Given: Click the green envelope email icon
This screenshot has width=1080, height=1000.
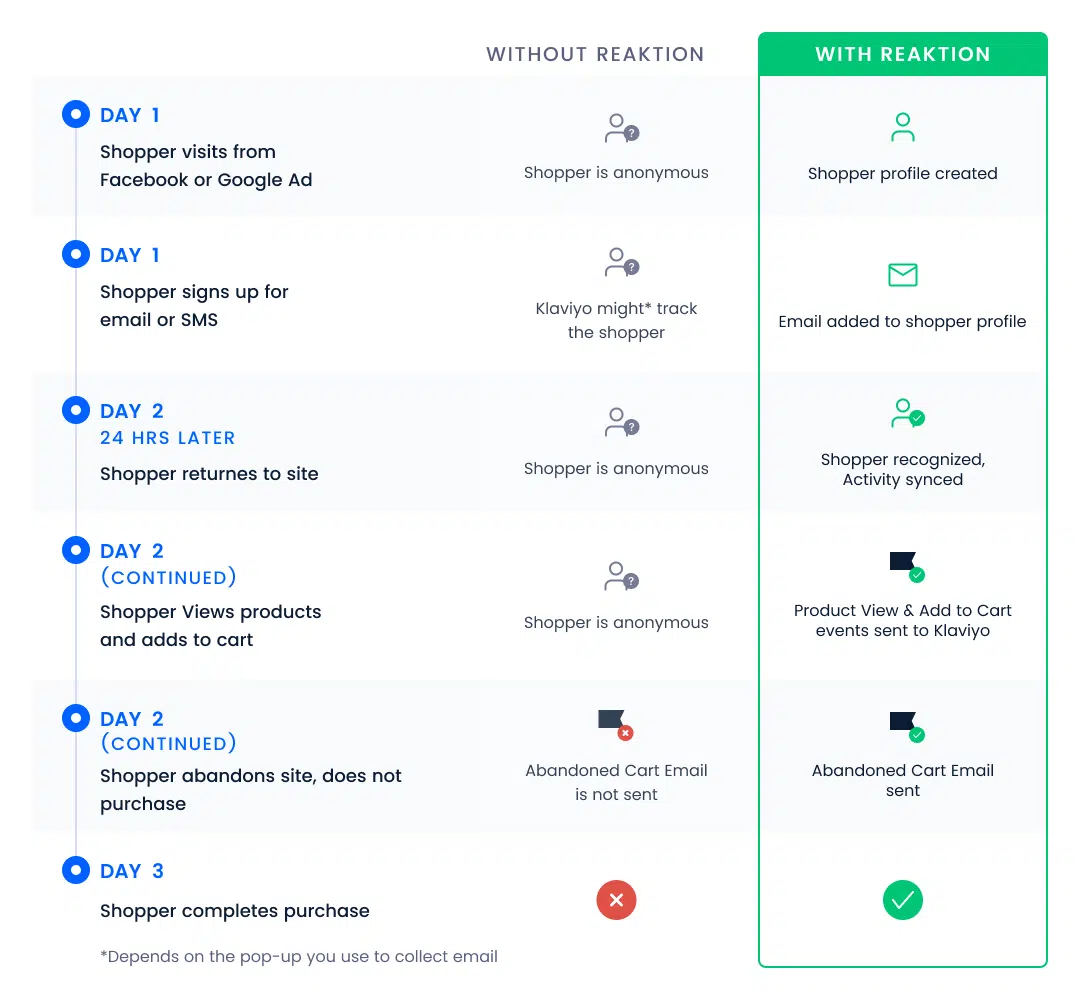Looking at the screenshot, I should pyautogui.click(x=902, y=275).
